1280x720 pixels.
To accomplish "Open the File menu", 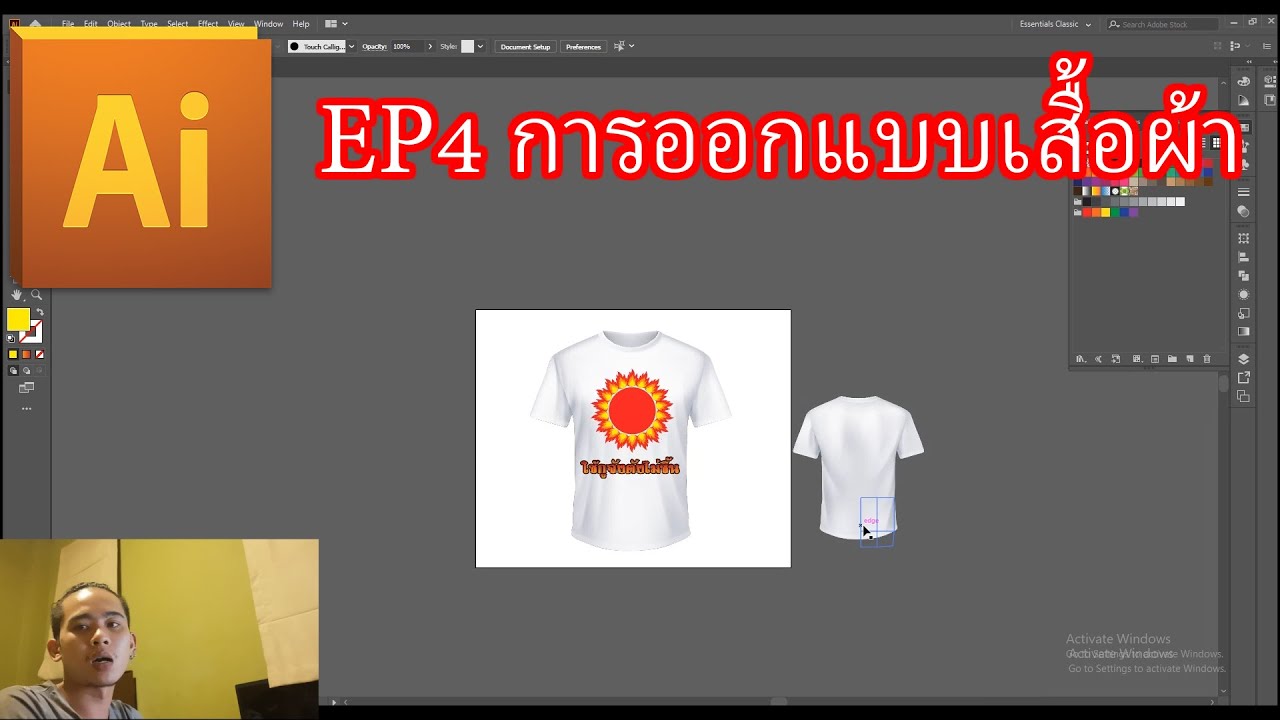I will pos(68,24).
